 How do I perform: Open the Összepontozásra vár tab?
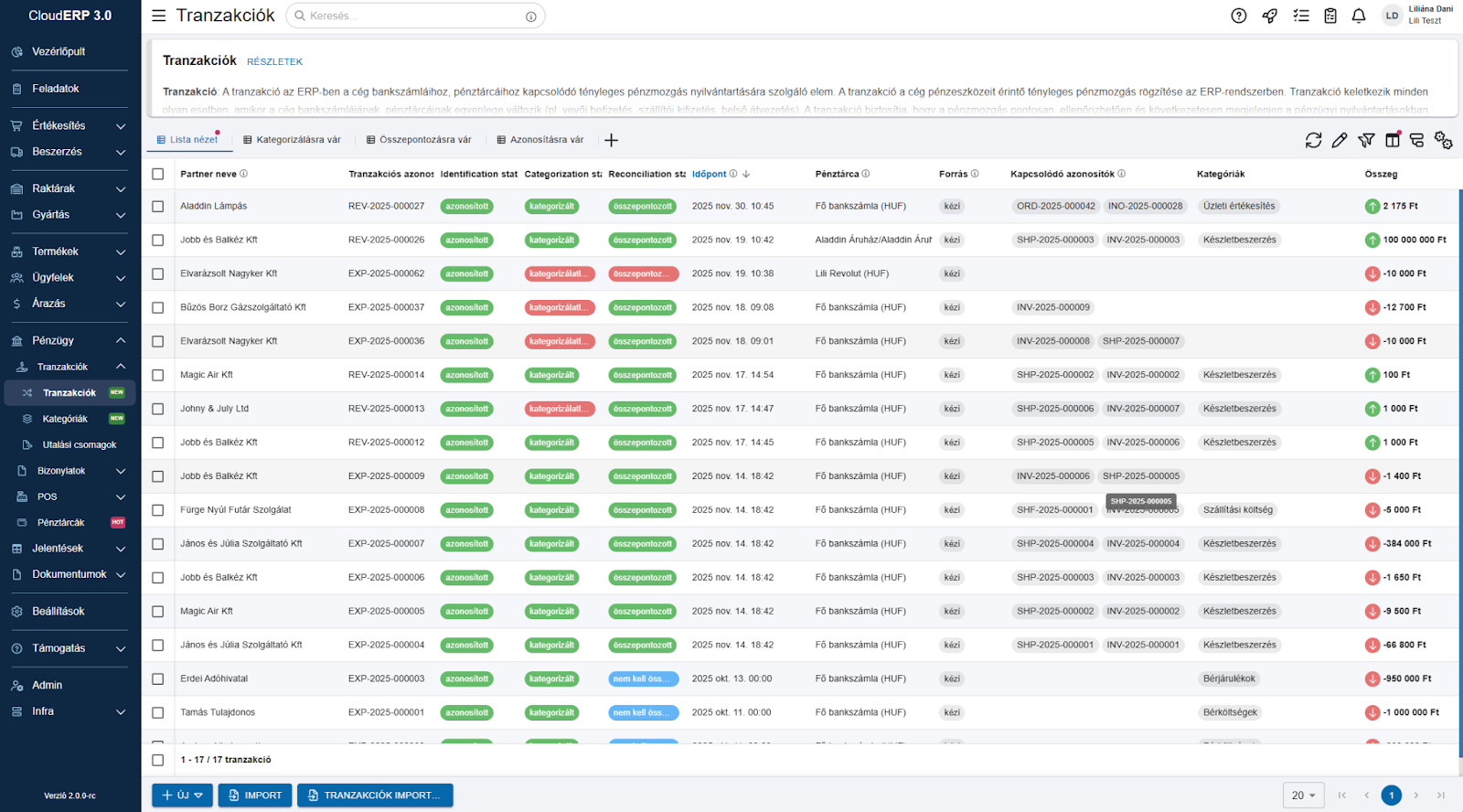[419, 140]
